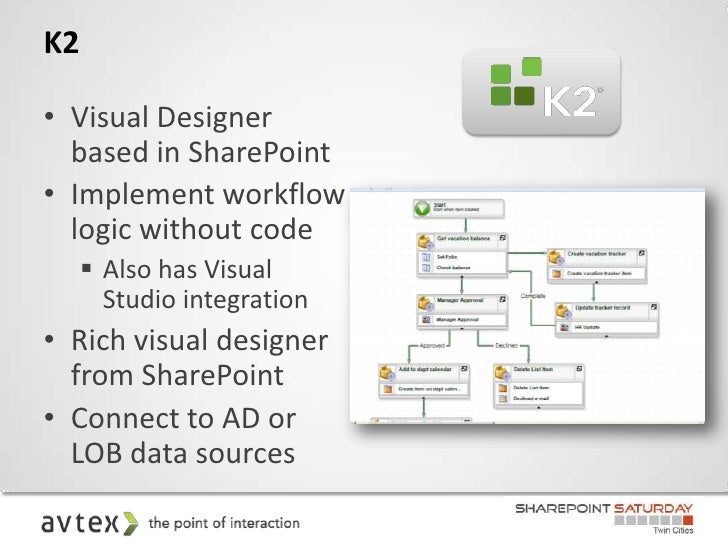Screen dimensions: 728x546
Task: Click the Delete List Item activity icon
Action: pyautogui.click(x=502, y=372)
